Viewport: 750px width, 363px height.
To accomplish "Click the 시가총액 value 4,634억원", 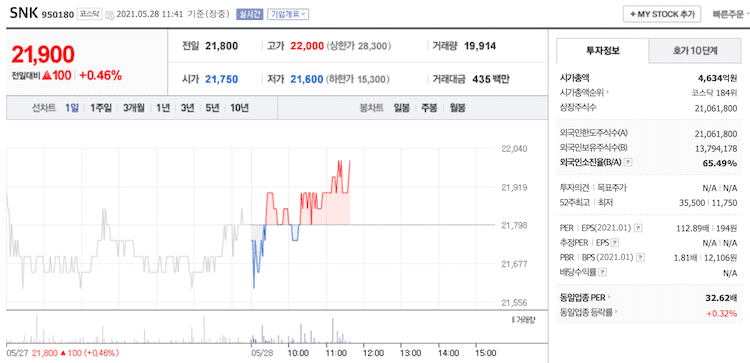I will [x=717, y=78].
